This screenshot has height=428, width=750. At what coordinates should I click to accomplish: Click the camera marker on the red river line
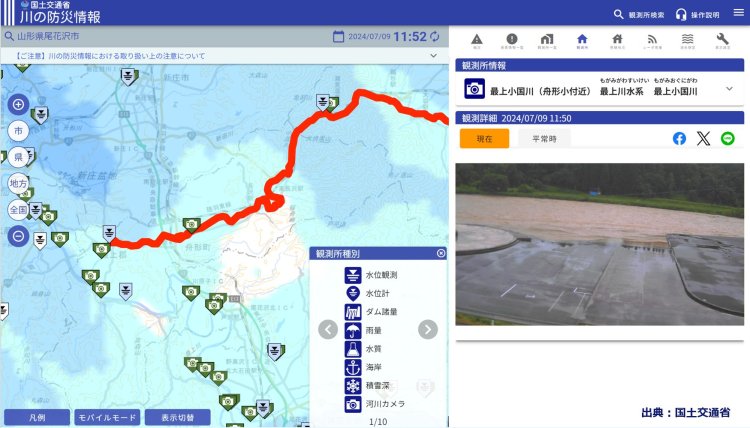click(x=191, y=225)
